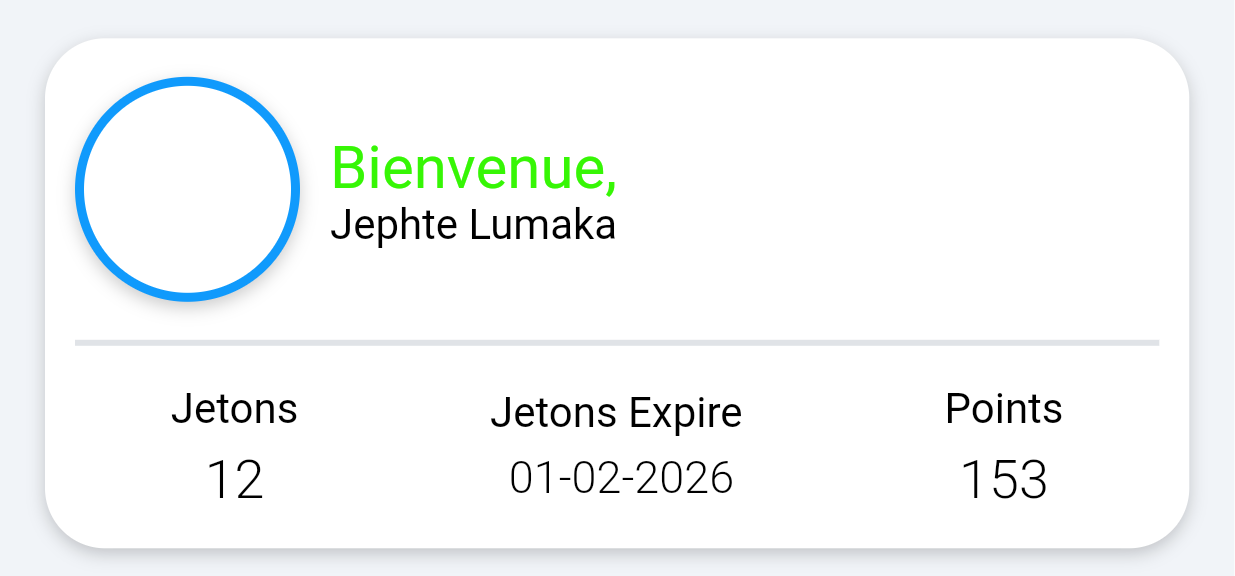Select the "Jetons" label
The width and height of the screenshot is (1235, 576).
coord(234,409)
